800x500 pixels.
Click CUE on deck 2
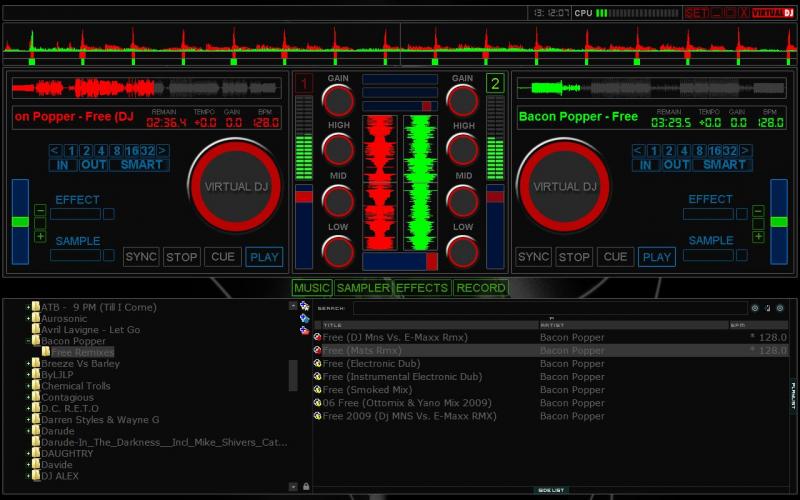[615, 257]
